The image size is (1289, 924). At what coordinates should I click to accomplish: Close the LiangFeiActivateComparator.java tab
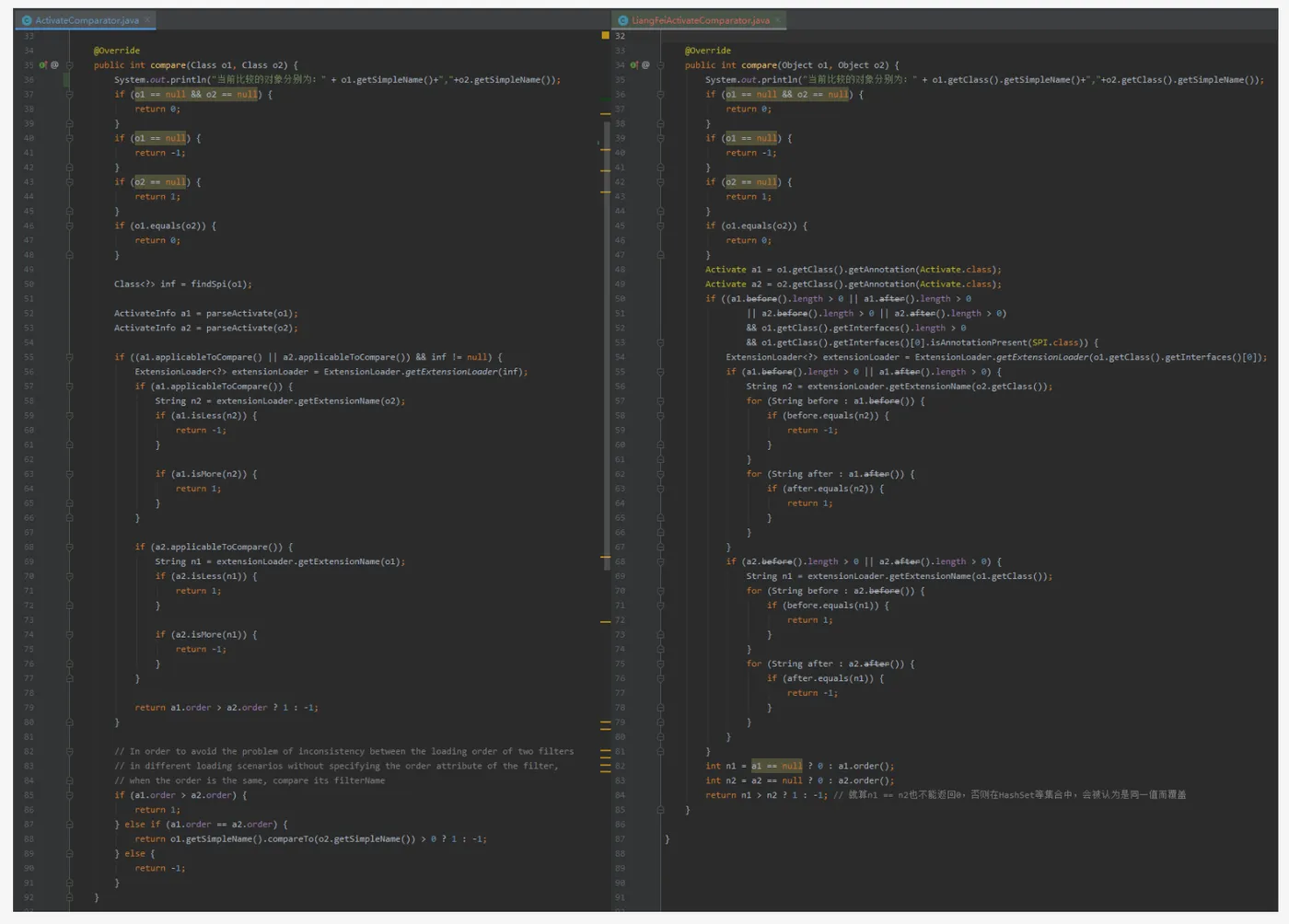[778, 20]
